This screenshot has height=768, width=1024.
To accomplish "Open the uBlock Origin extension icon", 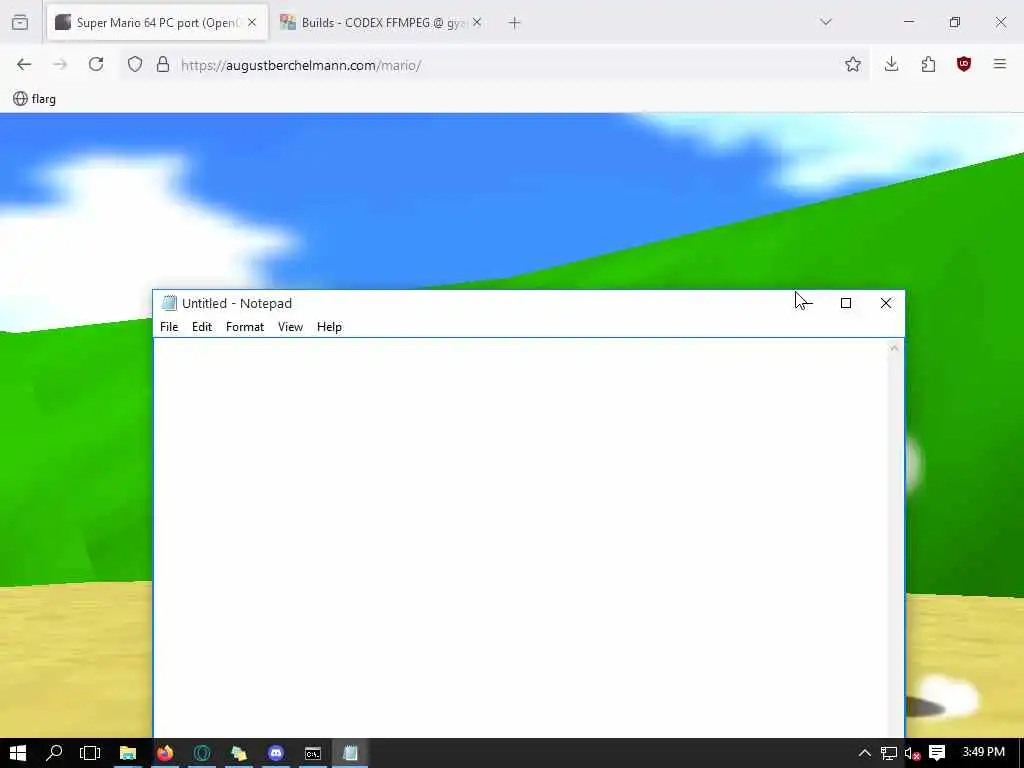I will point(964,64).
